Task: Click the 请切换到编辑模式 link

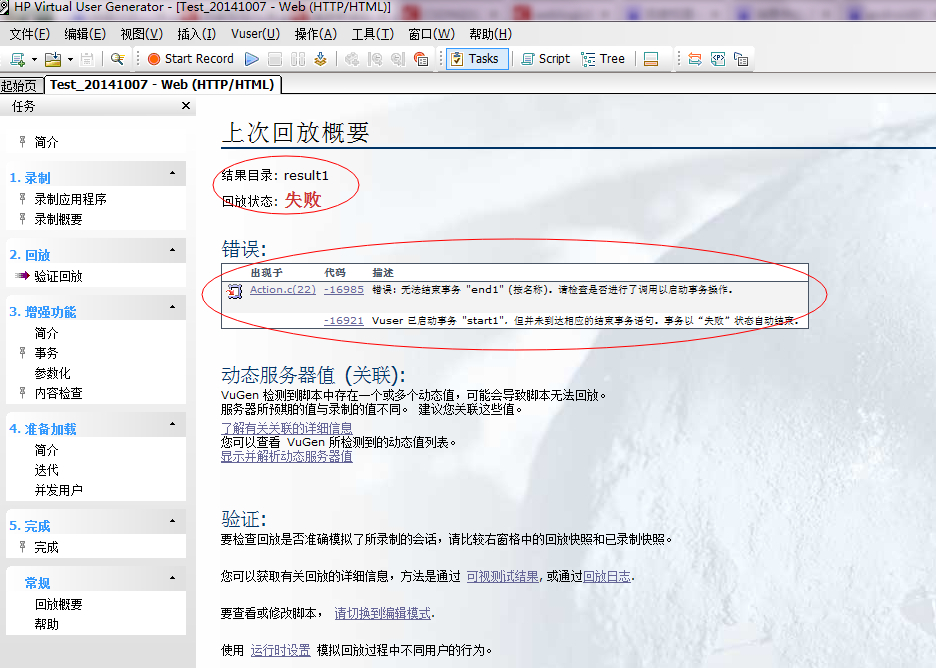Action: pyautogui.click(x=383, y=614)
